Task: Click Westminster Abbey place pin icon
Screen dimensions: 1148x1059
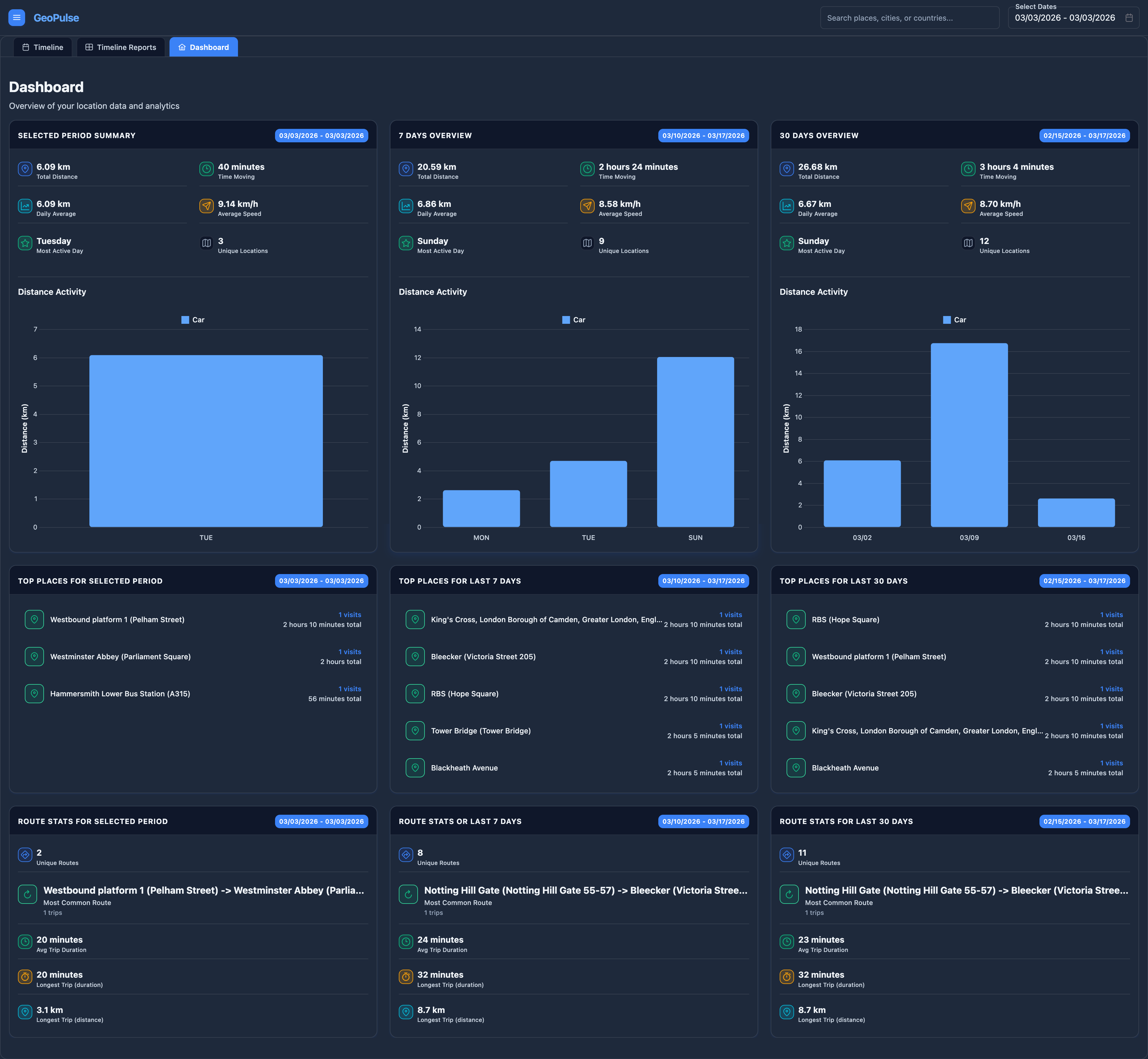Action: point(34,657)
